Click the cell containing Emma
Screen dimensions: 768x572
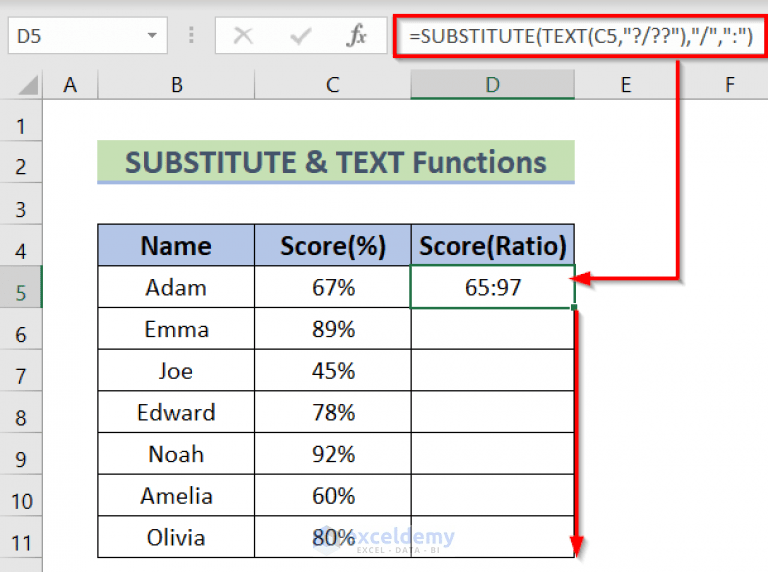176,329
